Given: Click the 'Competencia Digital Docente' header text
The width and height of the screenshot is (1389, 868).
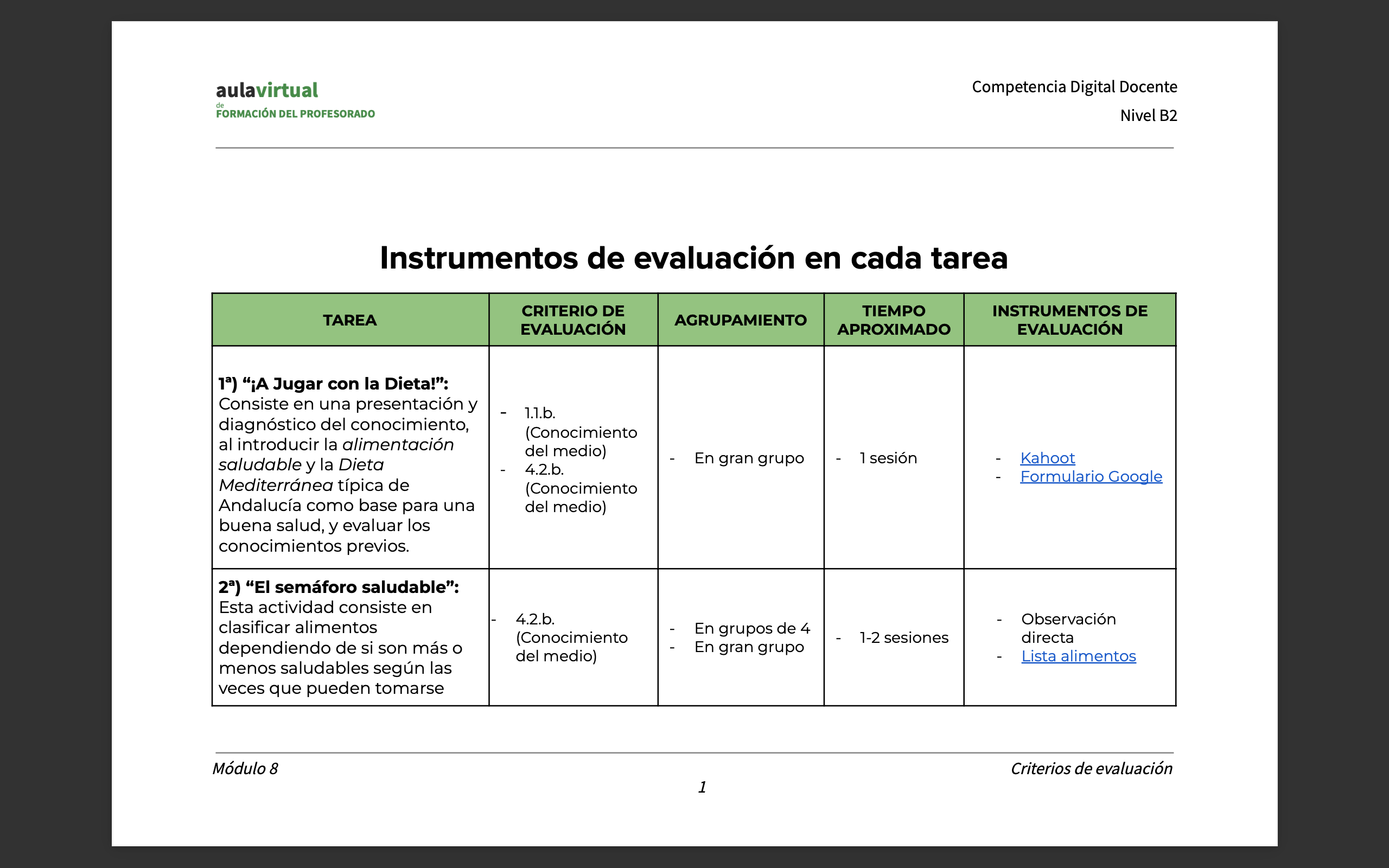Looking at the screenshot, I should [1074, 87].
